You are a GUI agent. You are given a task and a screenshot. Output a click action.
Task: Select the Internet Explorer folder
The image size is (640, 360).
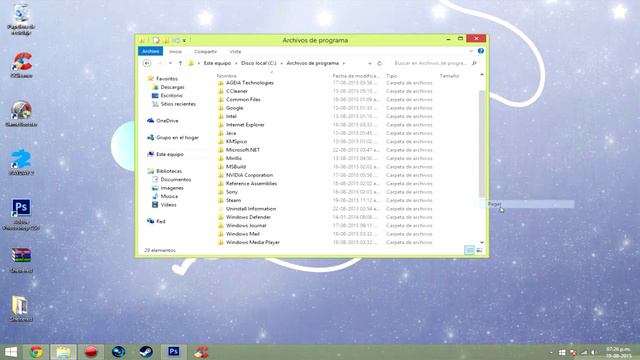(x=245, y=125)
